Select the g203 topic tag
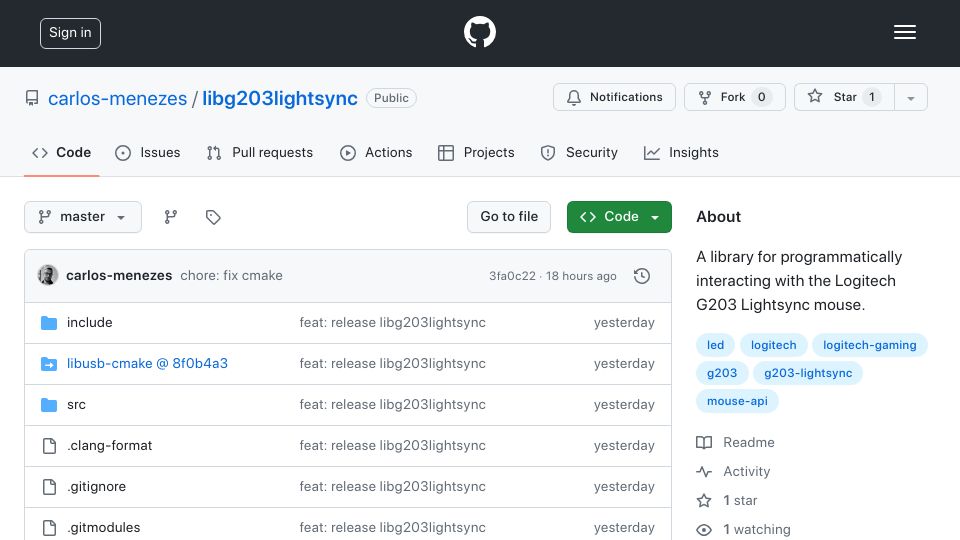960x540 pixels. [x=722, y=373]
